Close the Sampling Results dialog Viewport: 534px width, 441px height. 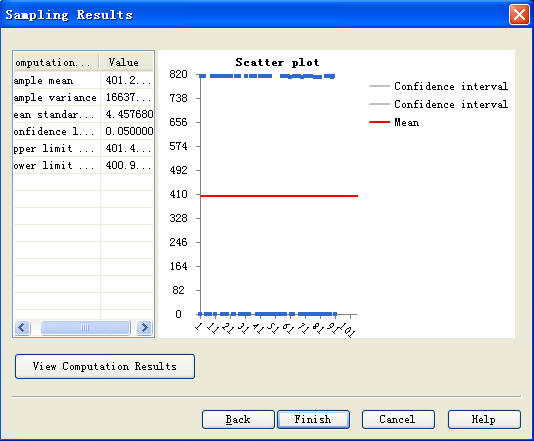(x=519, y=15)
